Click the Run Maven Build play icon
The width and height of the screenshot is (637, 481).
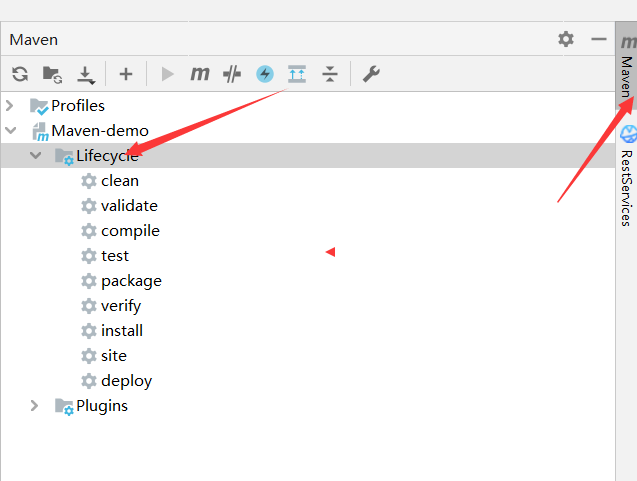[167, 74]
